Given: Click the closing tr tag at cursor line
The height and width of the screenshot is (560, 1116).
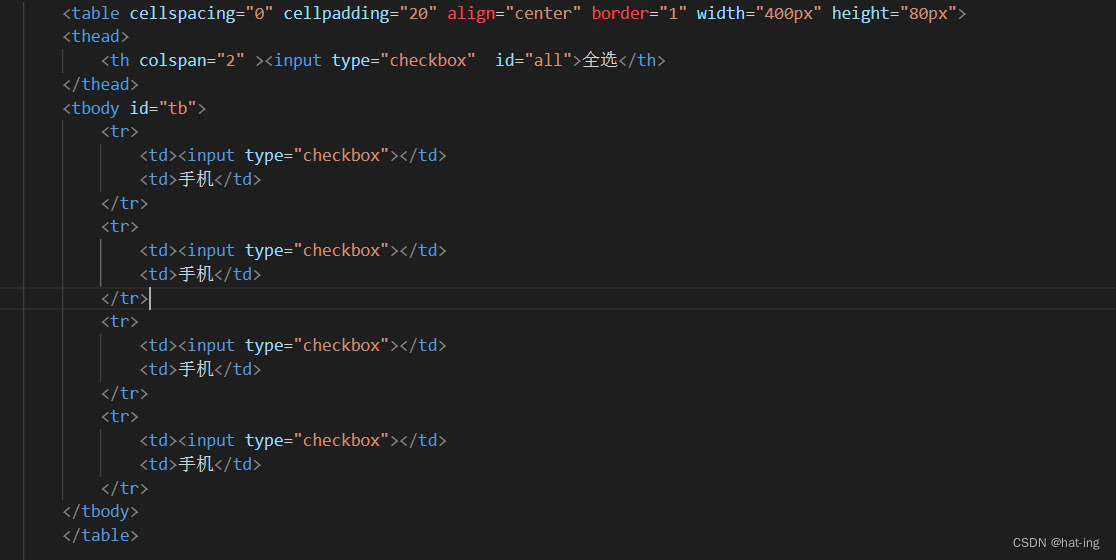Looking at the screenshot, I should pos(125,298).
